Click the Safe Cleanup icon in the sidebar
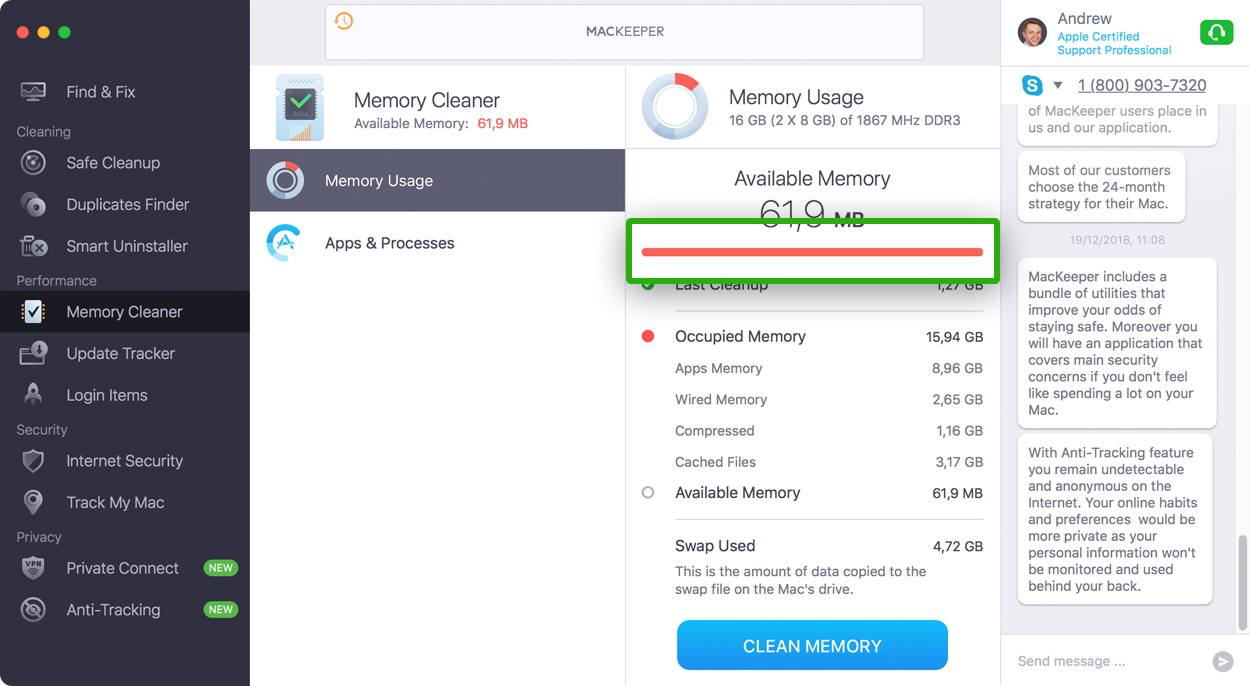 pyautogui.click(x=33, y=163)
